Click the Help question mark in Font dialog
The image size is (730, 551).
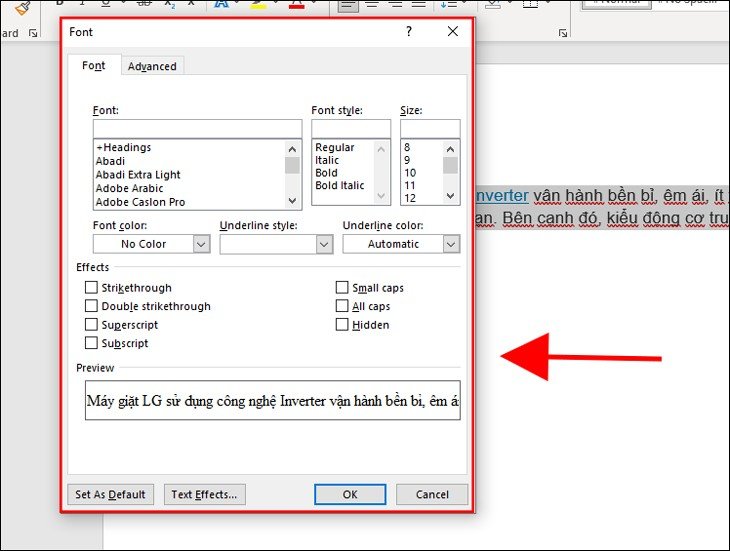click(408, 32)
